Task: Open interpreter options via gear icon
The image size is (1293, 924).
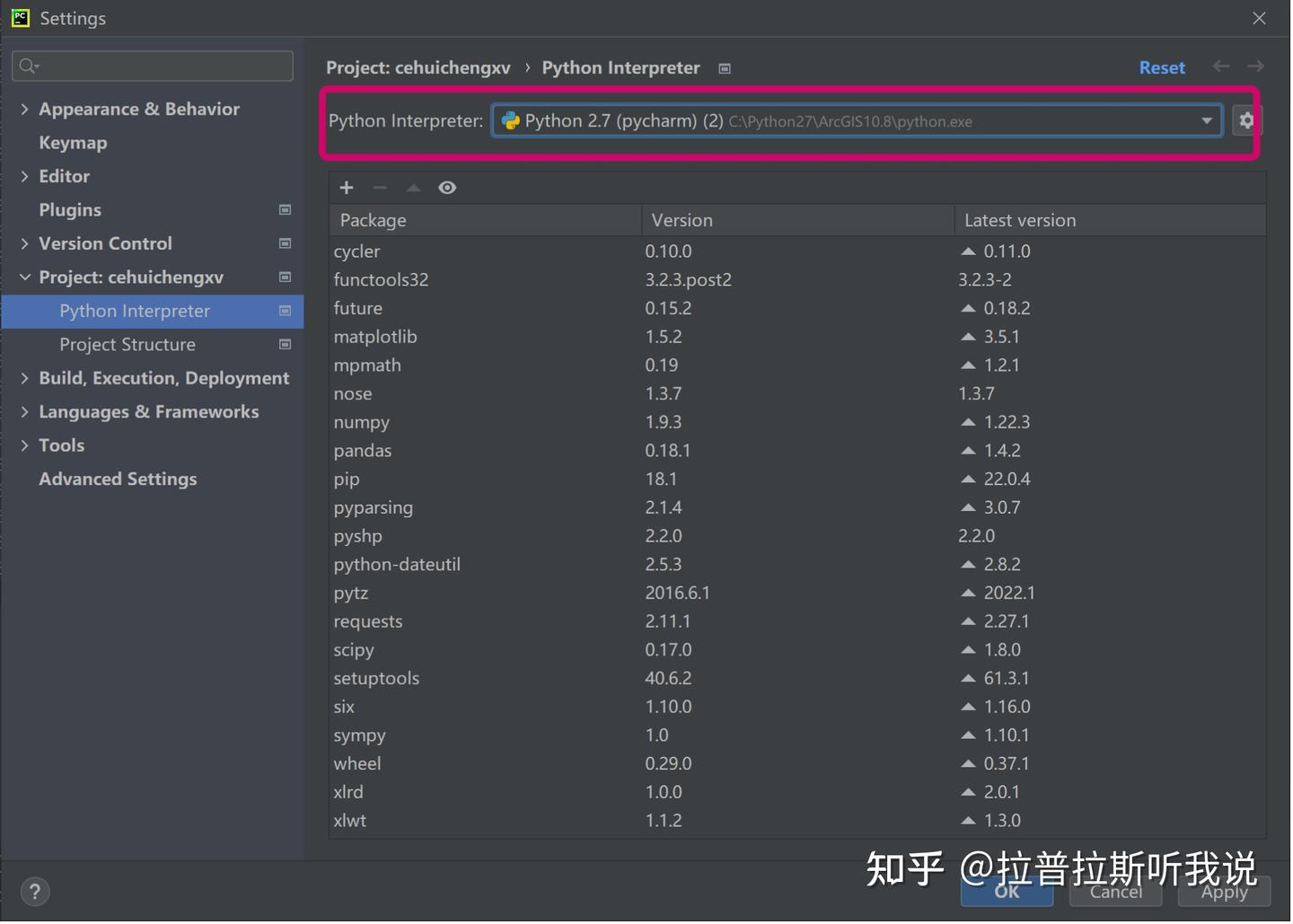Action: (1247, 119)
